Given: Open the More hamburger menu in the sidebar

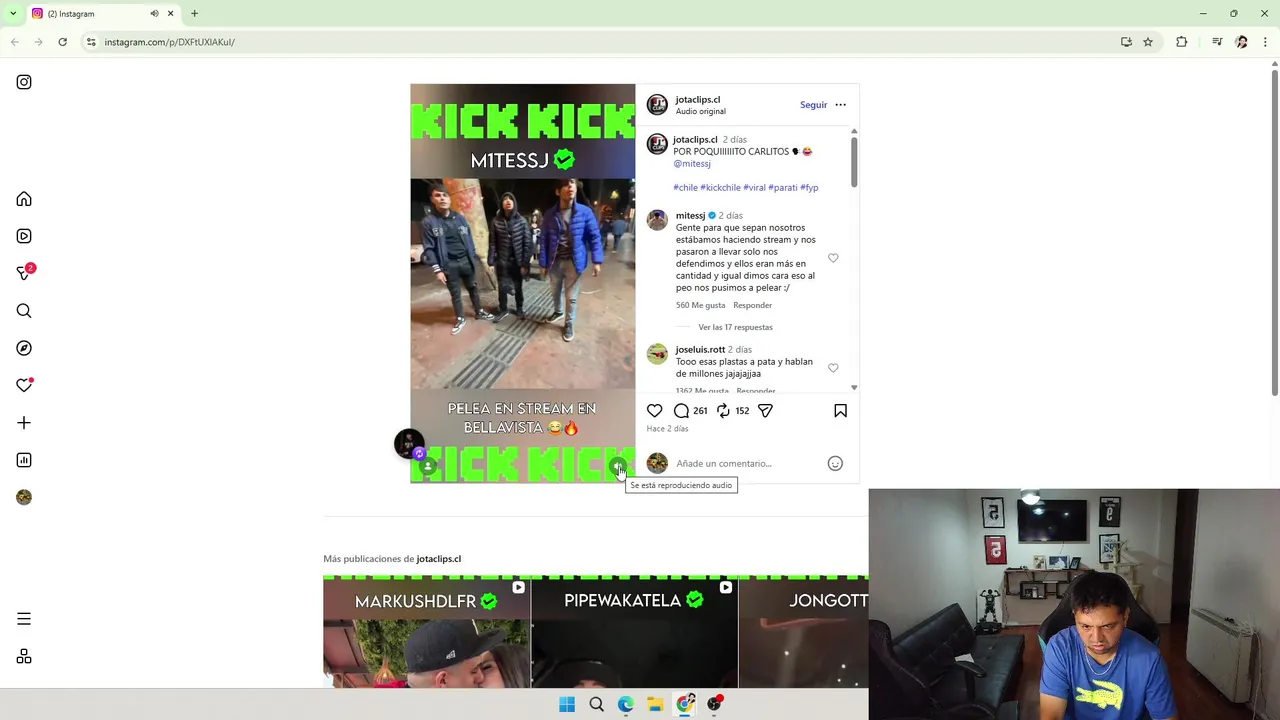Looking at the screenshot, I should [x=24, y=619].
